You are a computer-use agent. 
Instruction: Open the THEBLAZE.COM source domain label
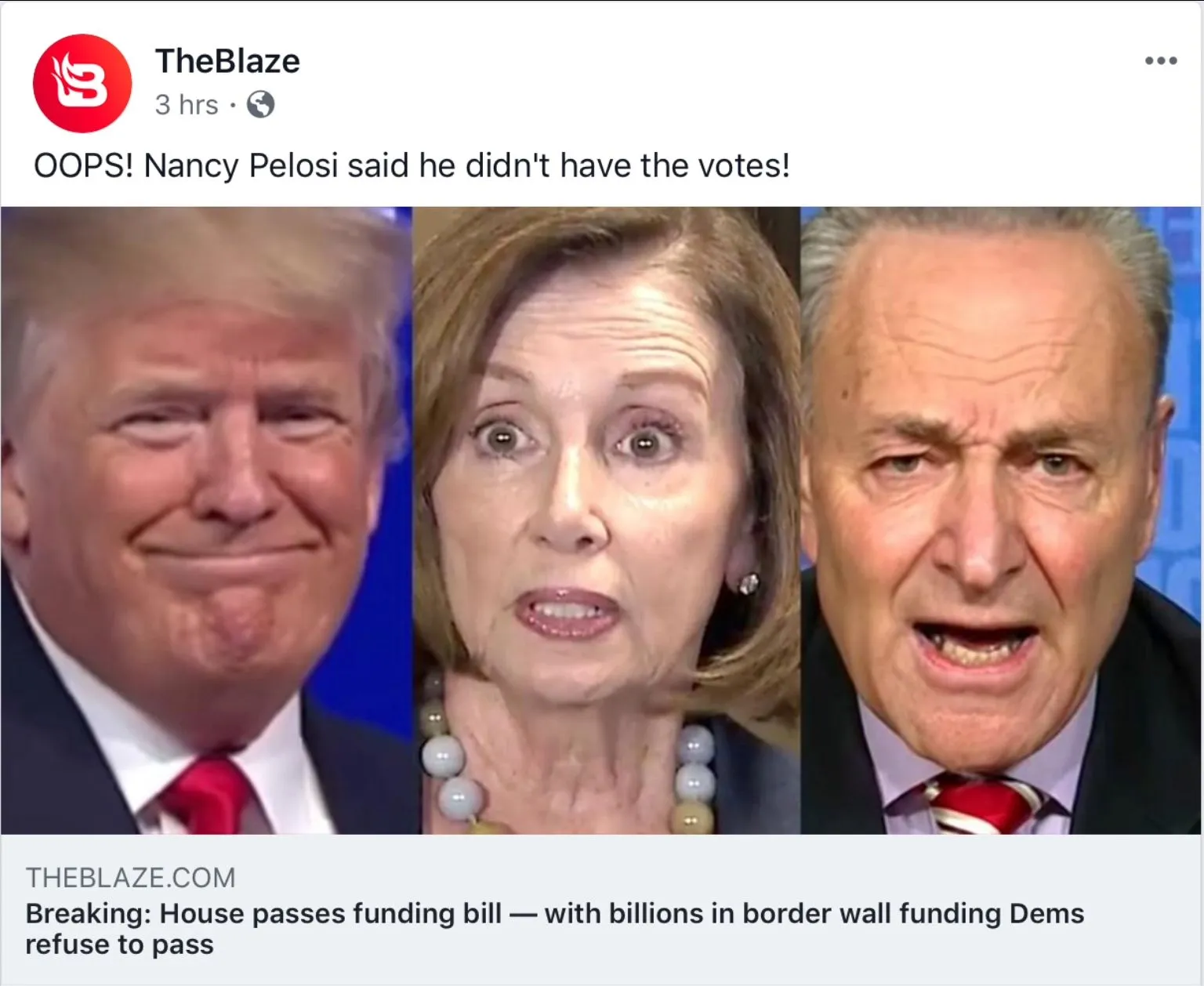click(x=130, y=878)
